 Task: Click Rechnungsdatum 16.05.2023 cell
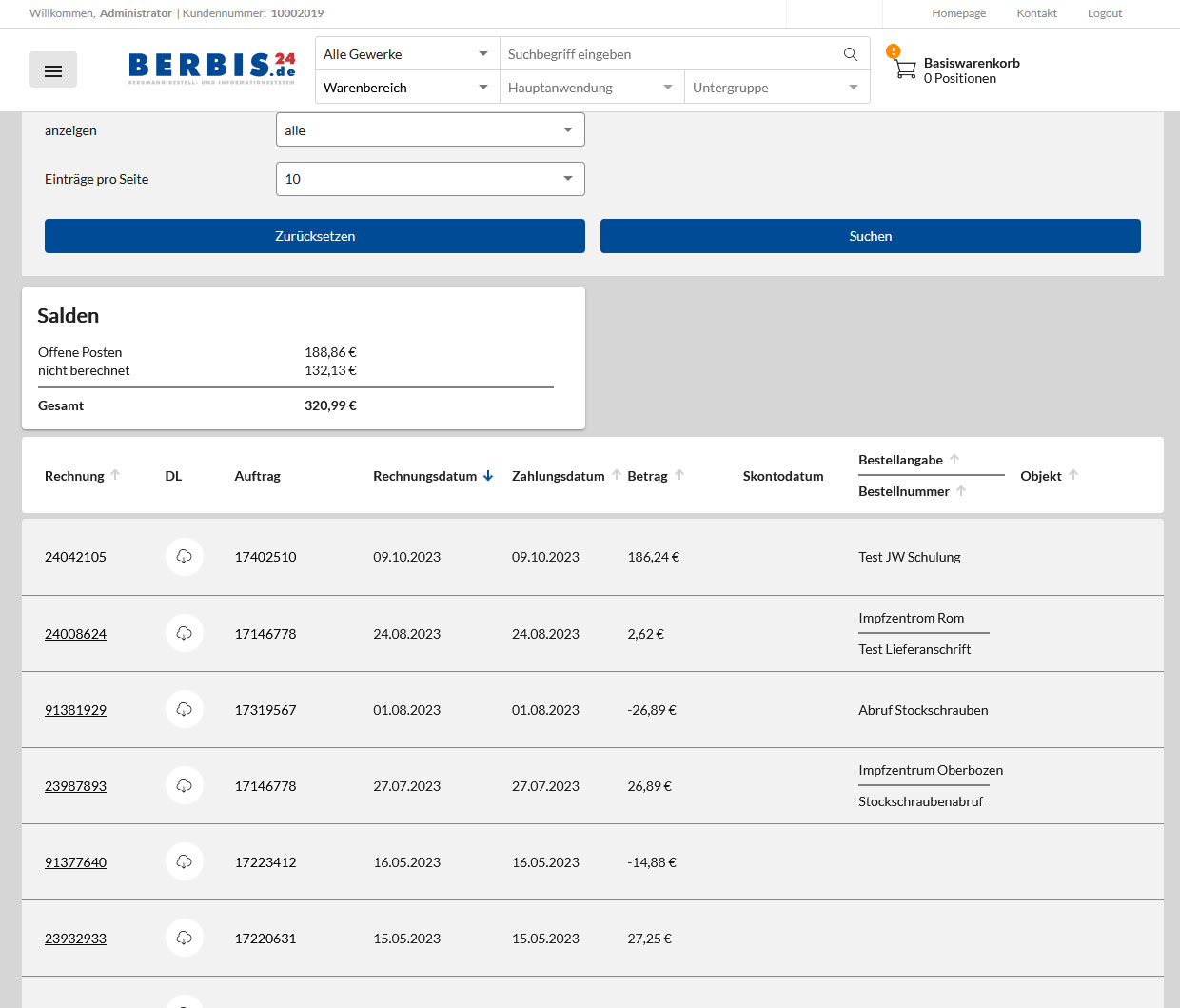click(406, 862)
